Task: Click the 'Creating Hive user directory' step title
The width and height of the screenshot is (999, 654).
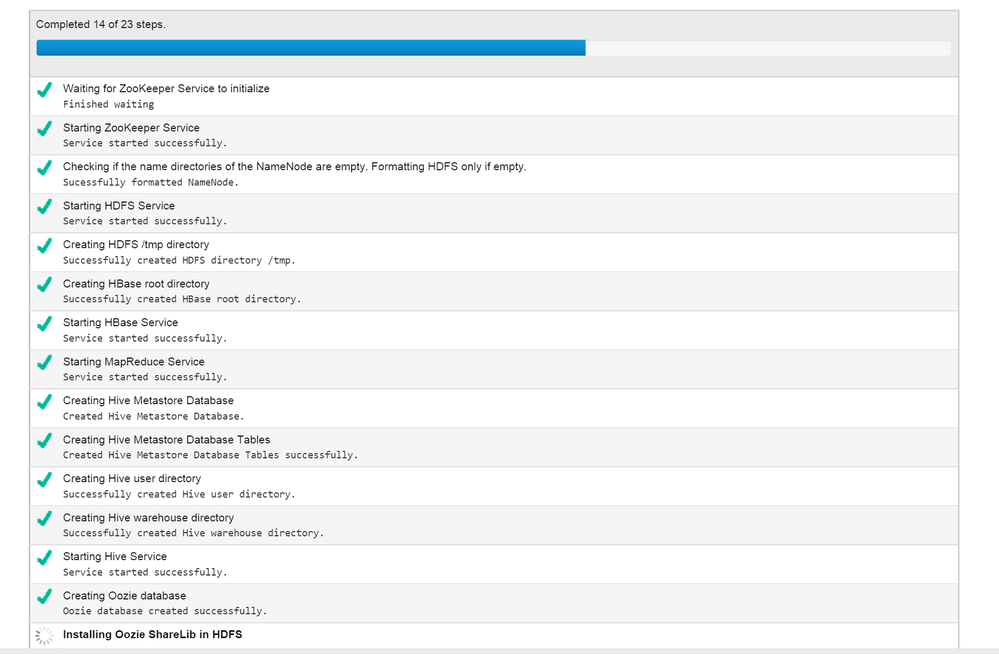Action: pos(132,479)
